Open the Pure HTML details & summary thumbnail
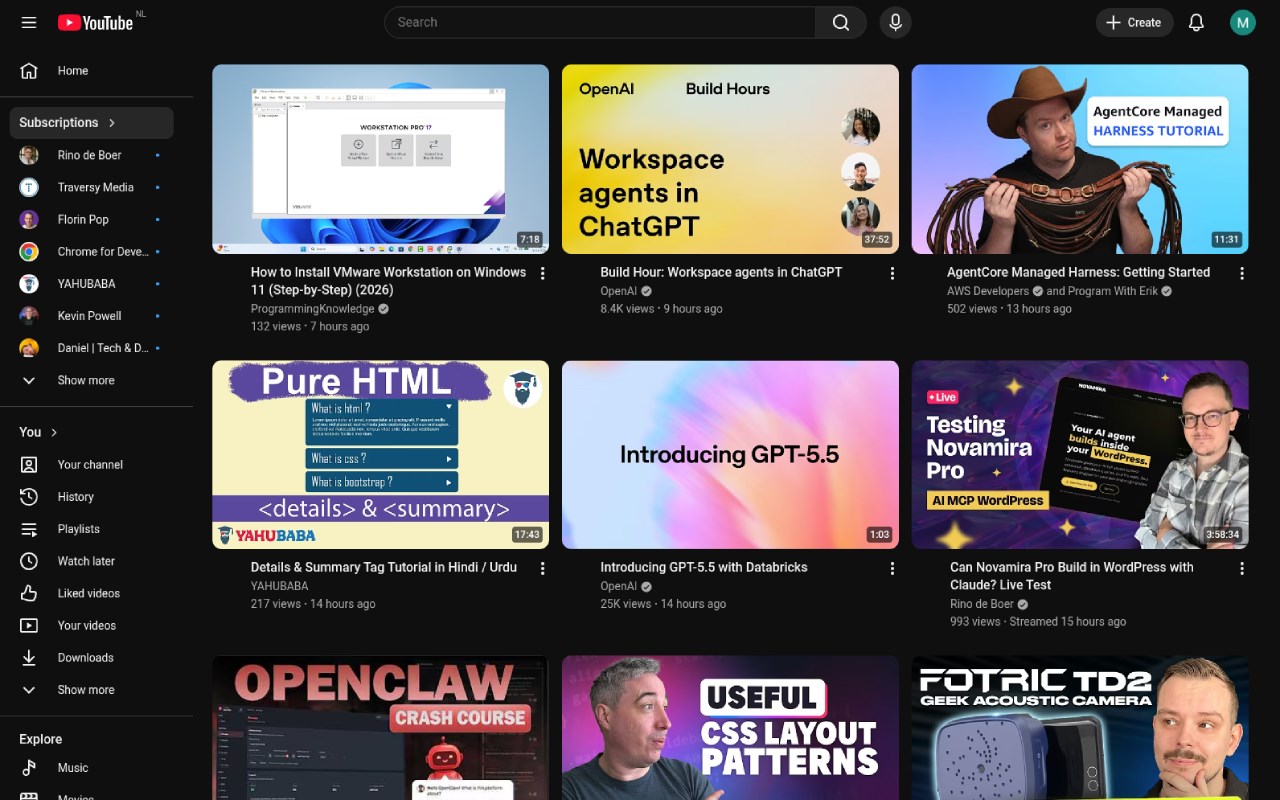Image resolution: width=1280 pixels, height=800 pixels. tap(380, 454)
